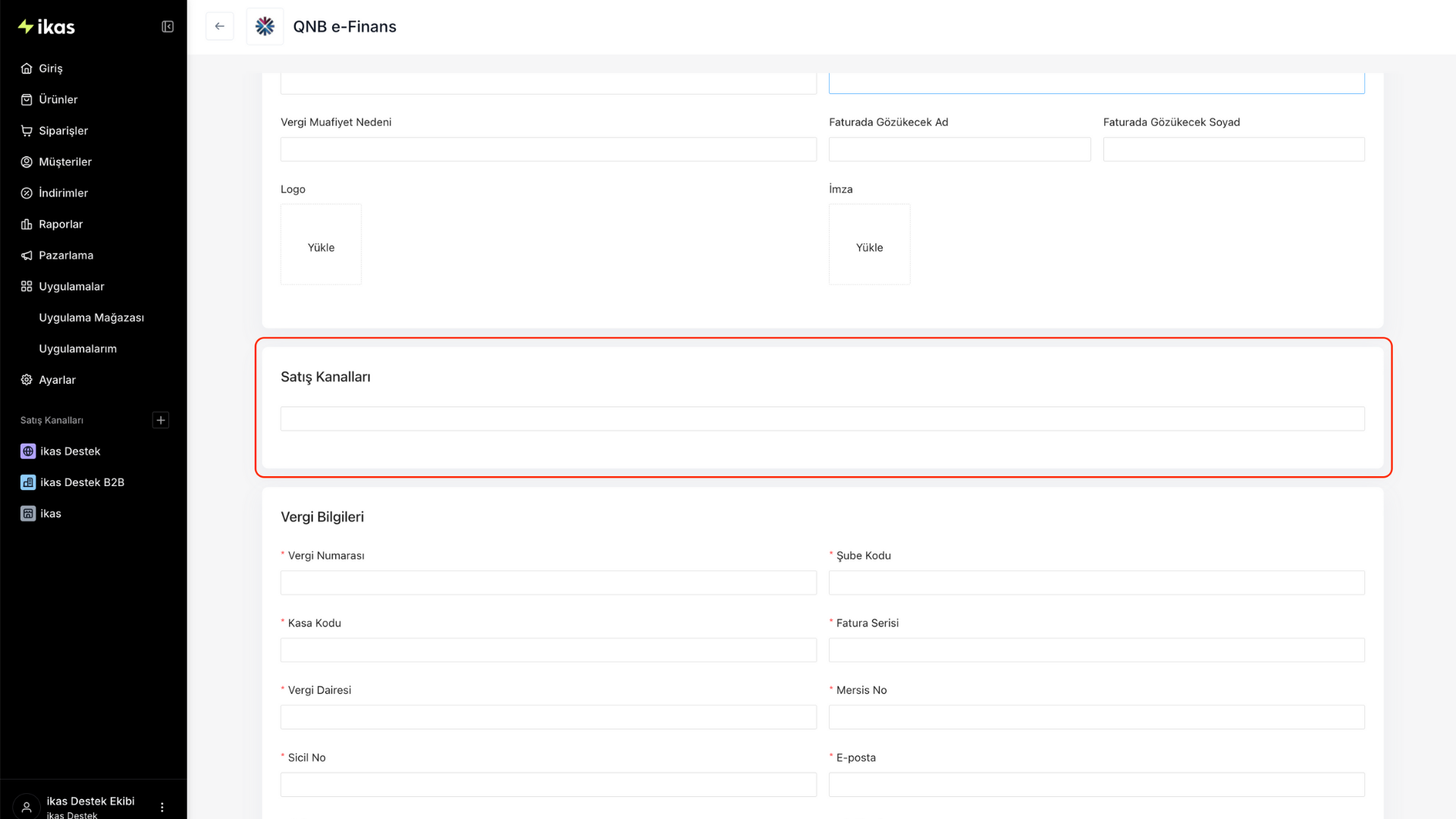Image resolution: width=1456 pixels, height=819 pixels.
Task: Click the ikas Destek B2B channel icon
Action: click(x=28, y=482)
